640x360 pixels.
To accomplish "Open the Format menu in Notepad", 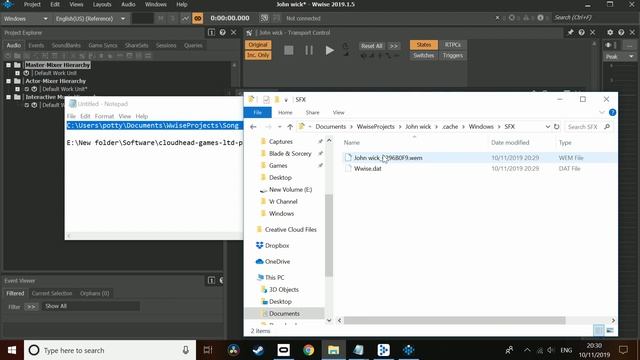I will [104, 116].
